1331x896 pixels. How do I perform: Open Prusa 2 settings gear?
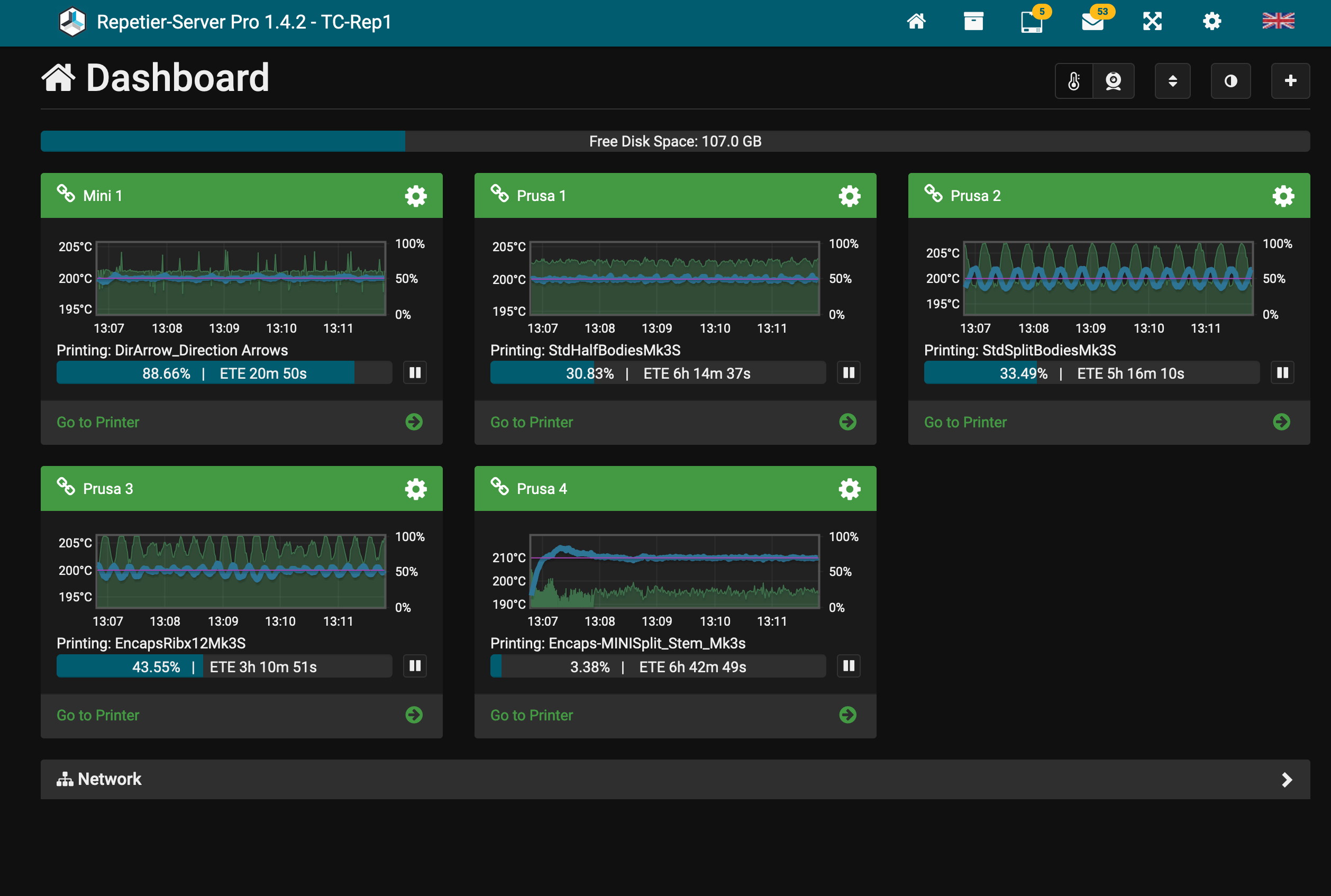tap(1283, 196)
